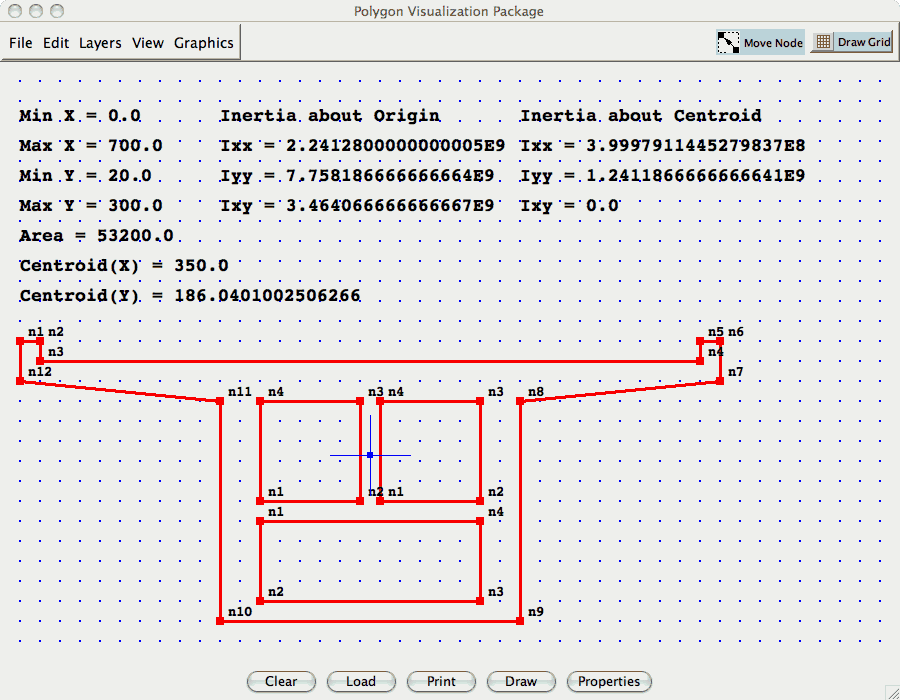Click the "Max Y = 300.0" text

(x=91, y=205)
